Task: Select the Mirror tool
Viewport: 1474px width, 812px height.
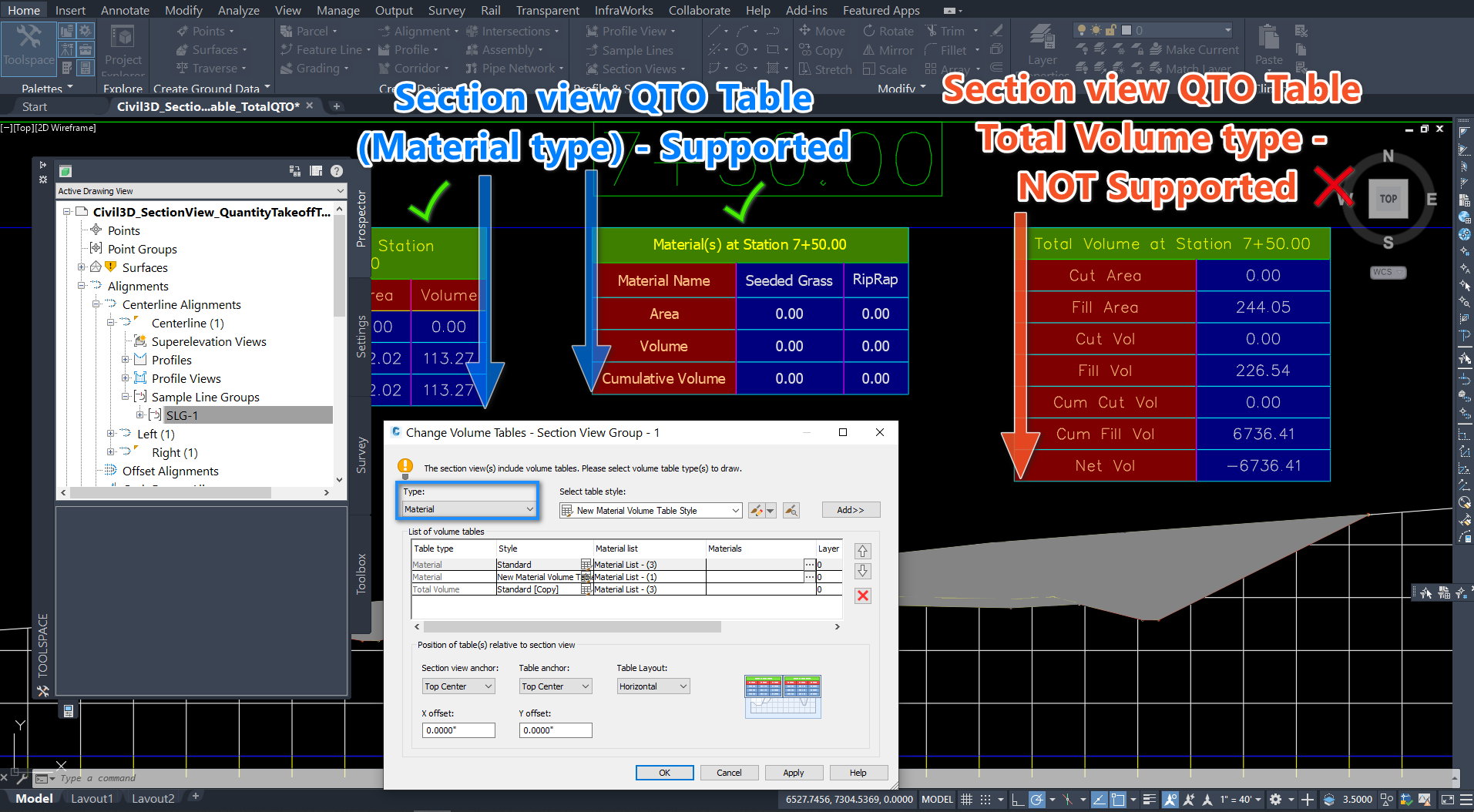Action: pos(888,50)
